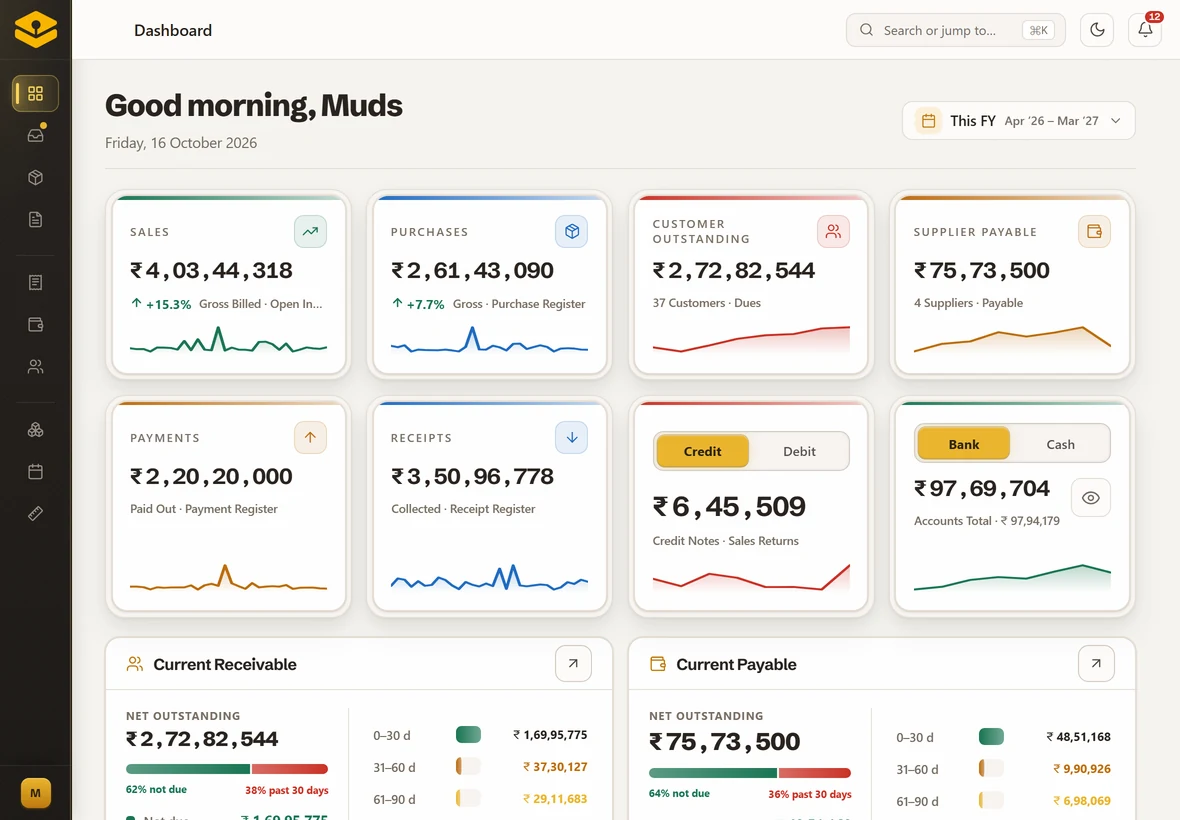Screen dimensions: 1180x820
Task: Click the Payable 0–30 d amount ₹48,51,168
Action: [1078, 737]
